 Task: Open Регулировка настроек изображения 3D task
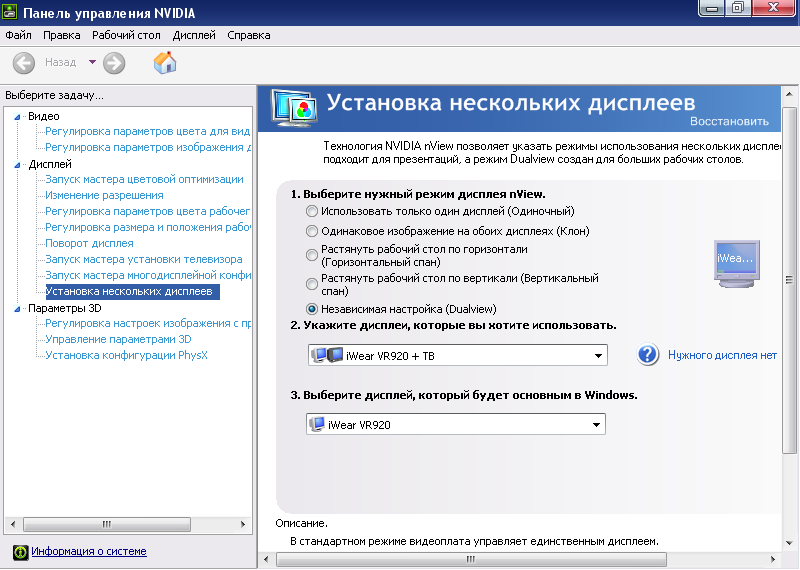tap(148, 323)
